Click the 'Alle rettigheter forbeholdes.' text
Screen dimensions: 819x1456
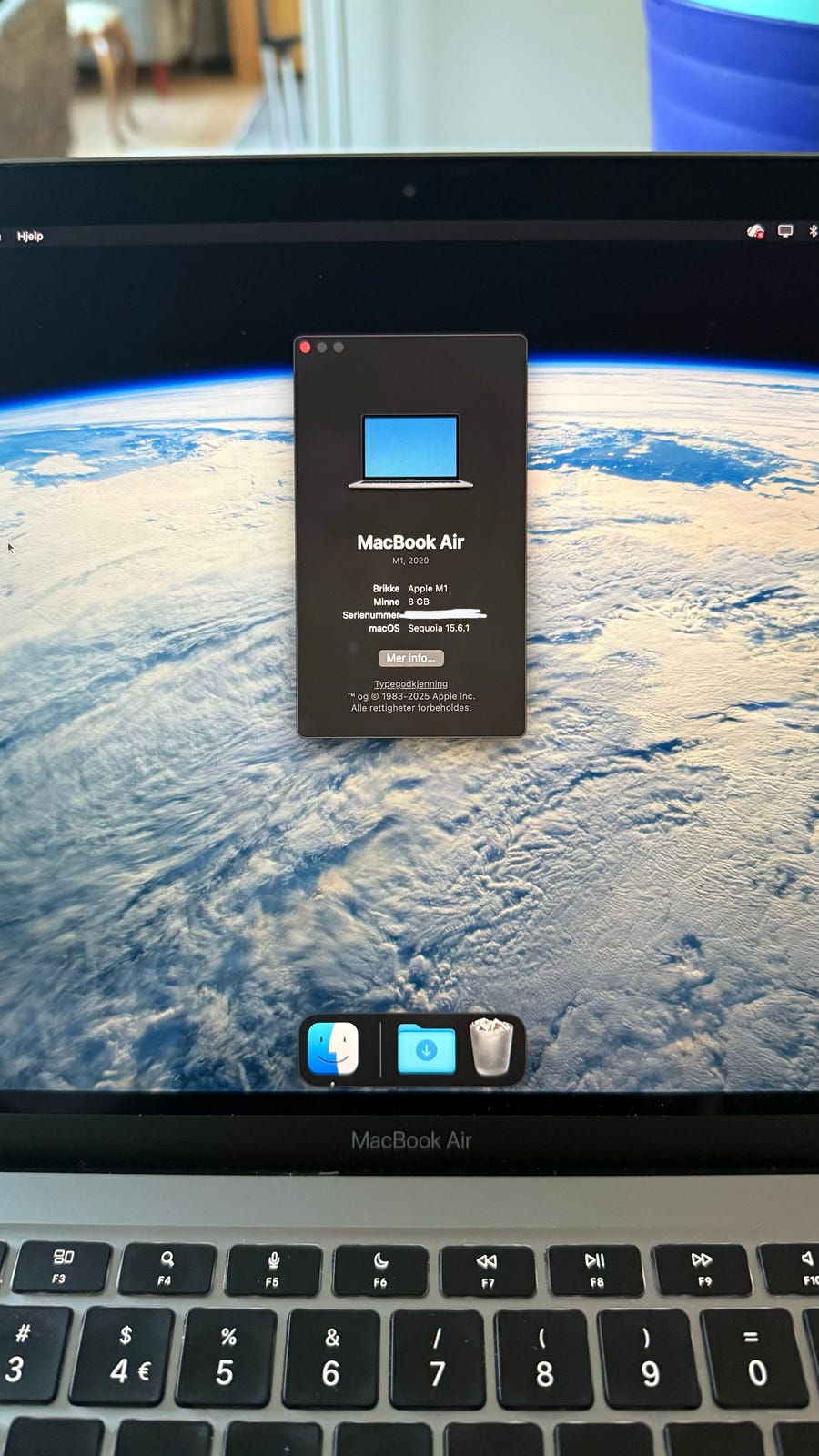(x=411, y=708)
